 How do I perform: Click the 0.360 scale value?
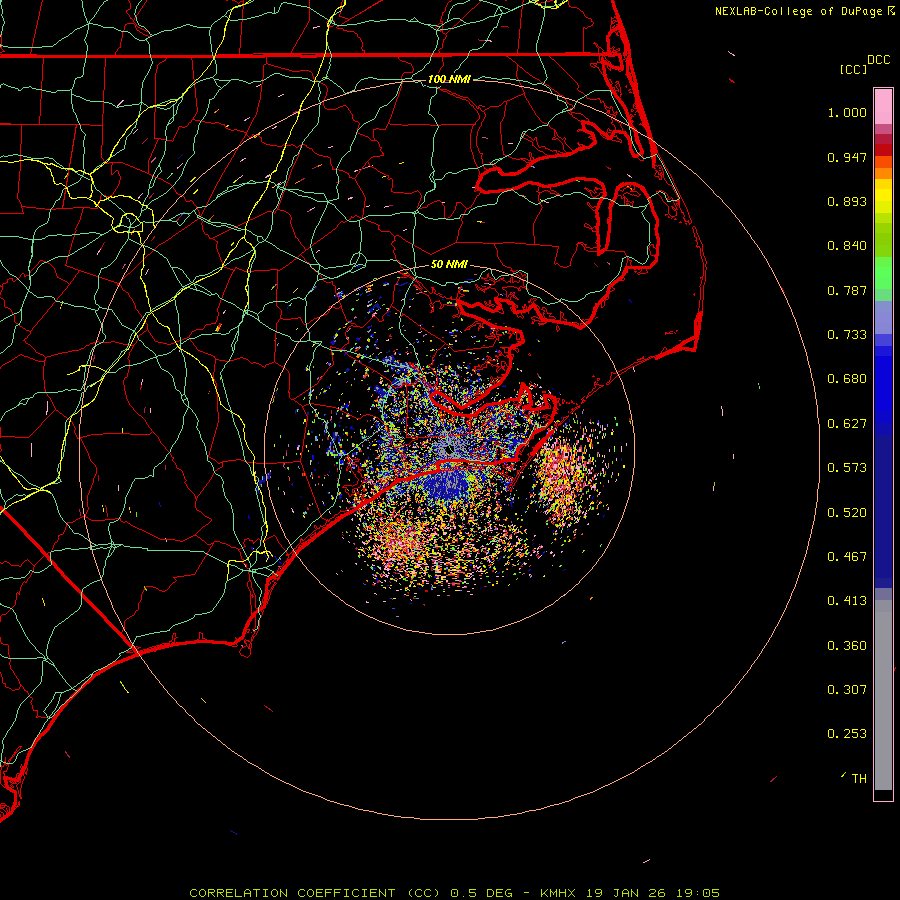point(847,646)
